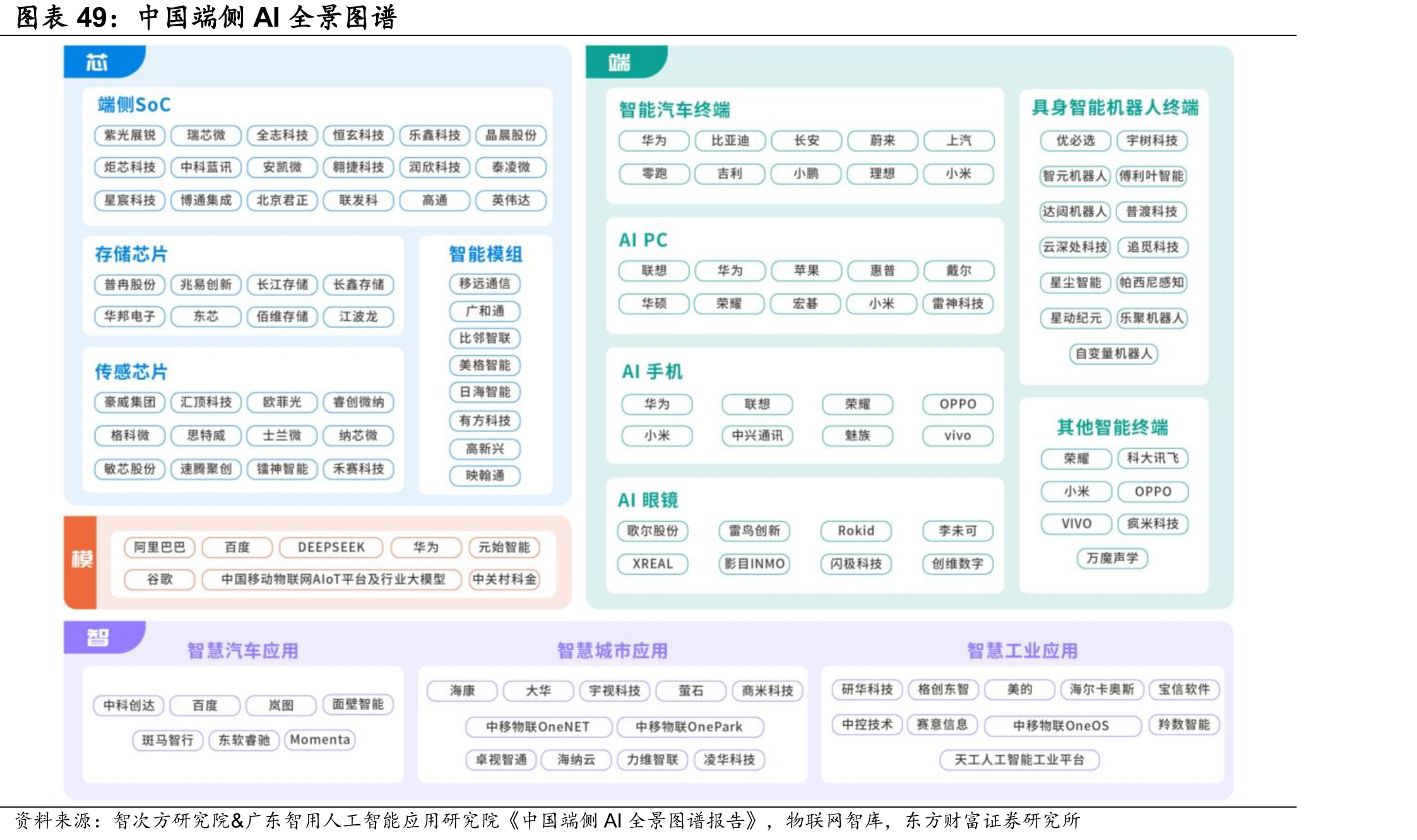The width and height of the screenshot is (1417, 840).
Task: Select the 影目INMO entry
Action: click(x=755, y=564)
